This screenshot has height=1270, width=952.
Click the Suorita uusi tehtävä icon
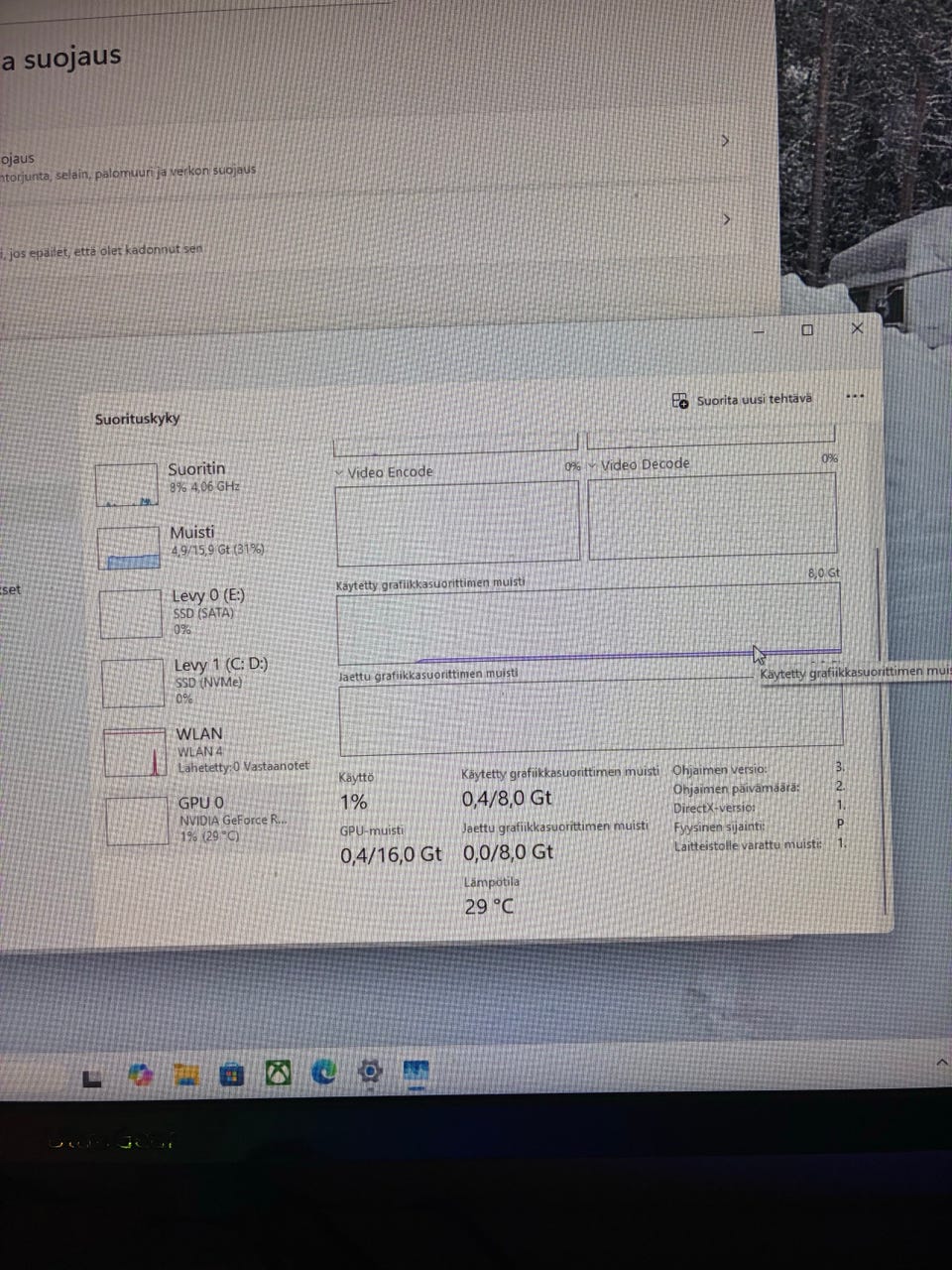click(680, 401)
